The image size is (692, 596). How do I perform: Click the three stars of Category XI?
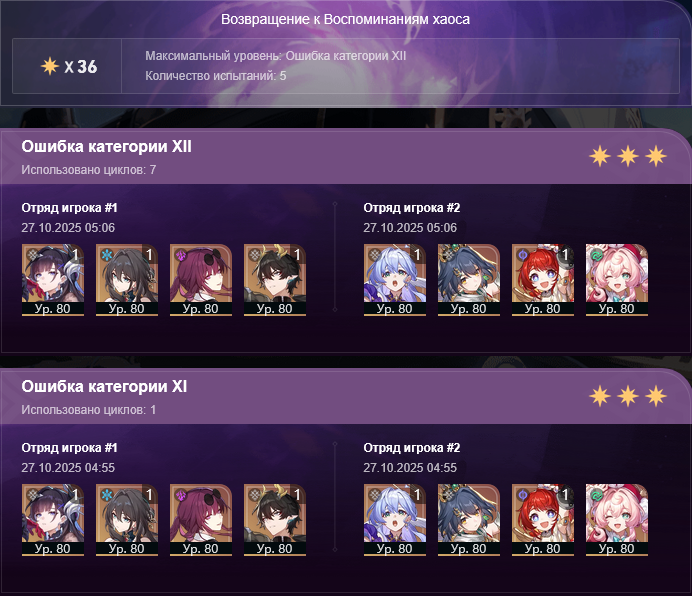628,396
